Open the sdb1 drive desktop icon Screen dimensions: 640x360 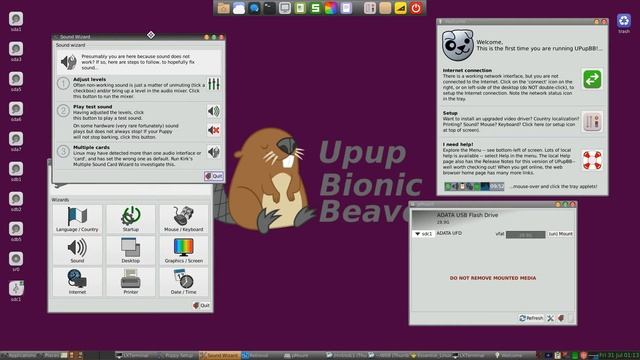pyautogui.click(x=16, y=171)
